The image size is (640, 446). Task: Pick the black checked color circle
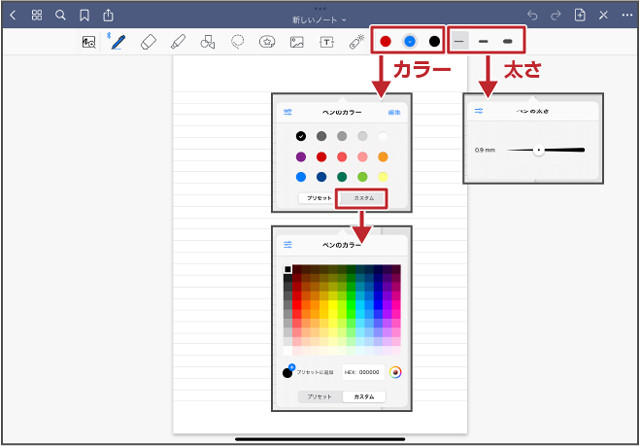click(301, 136)
